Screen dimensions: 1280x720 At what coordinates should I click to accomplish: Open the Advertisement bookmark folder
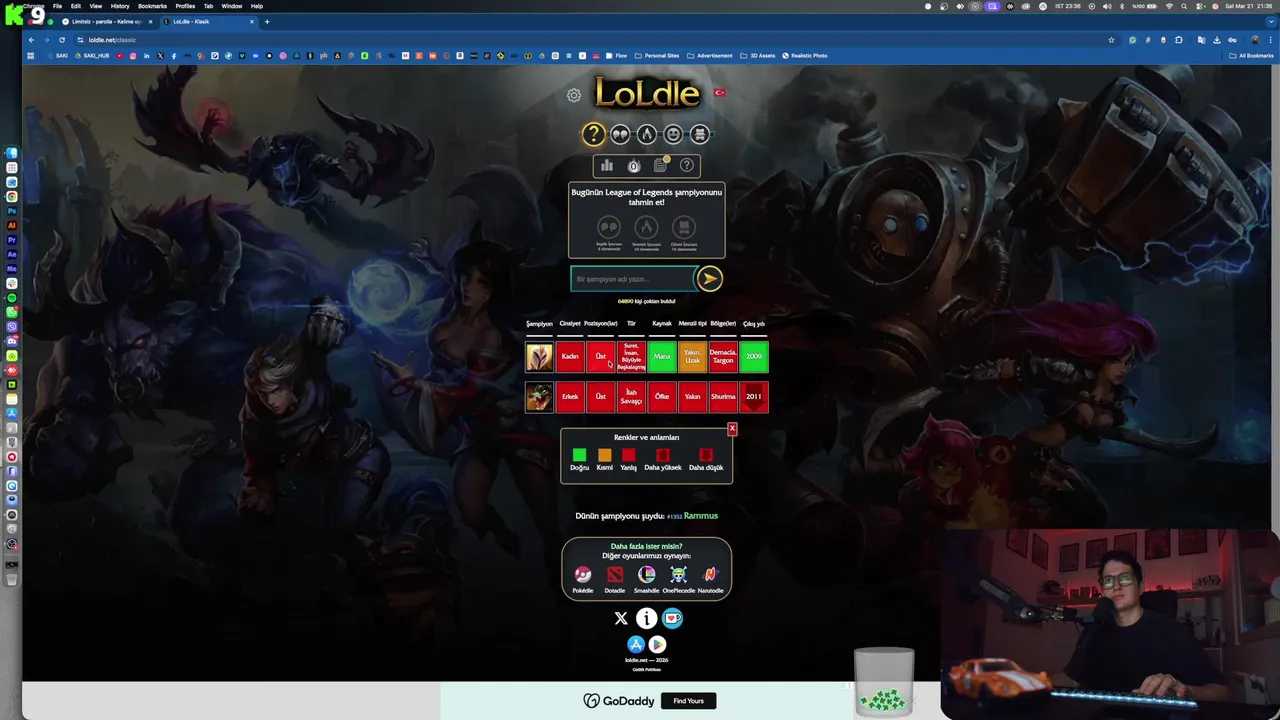tap(710, 56)
